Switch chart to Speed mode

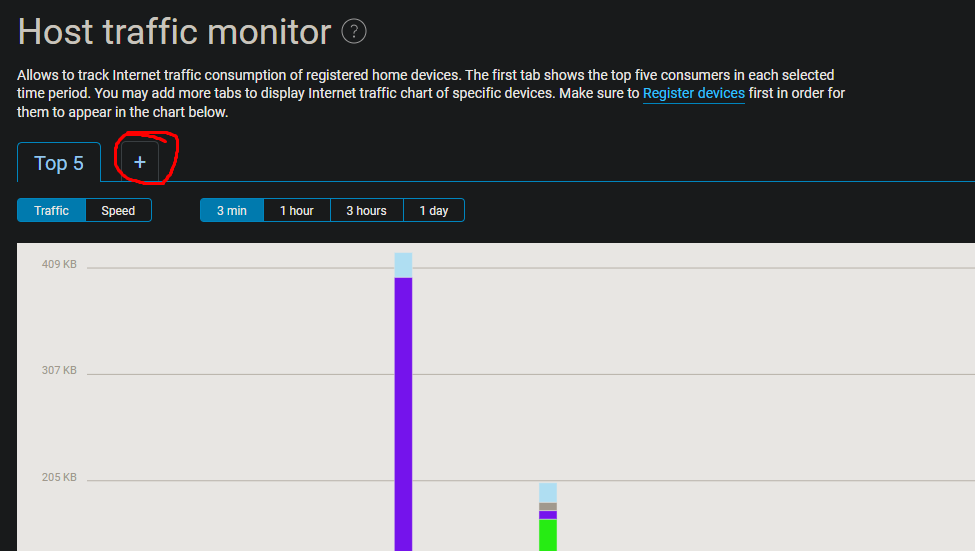tap(118, 210)
